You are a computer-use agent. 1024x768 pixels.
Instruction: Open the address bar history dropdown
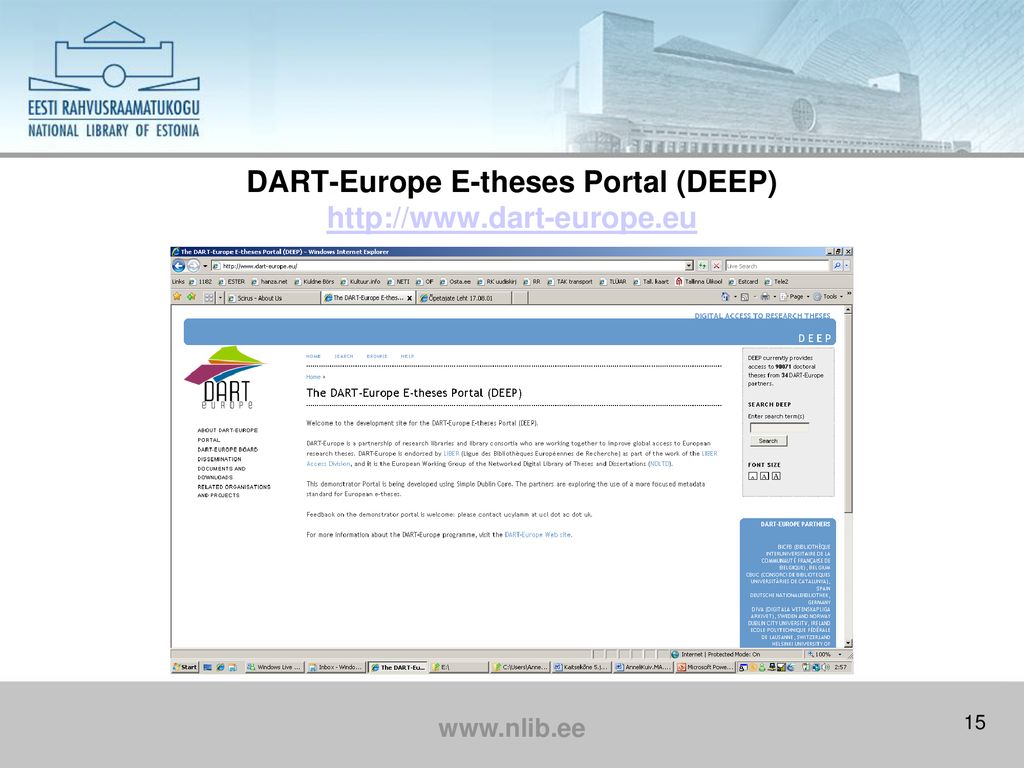click(x=688, y=266)
